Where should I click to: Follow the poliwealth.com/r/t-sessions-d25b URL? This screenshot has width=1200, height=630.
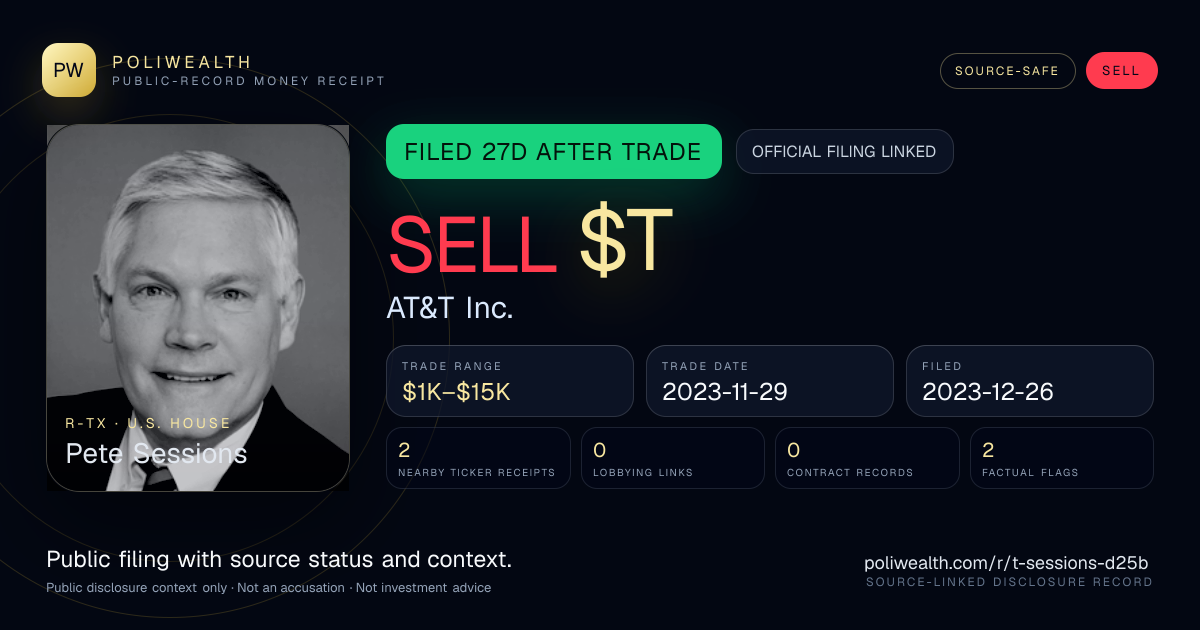(1008, 563)
